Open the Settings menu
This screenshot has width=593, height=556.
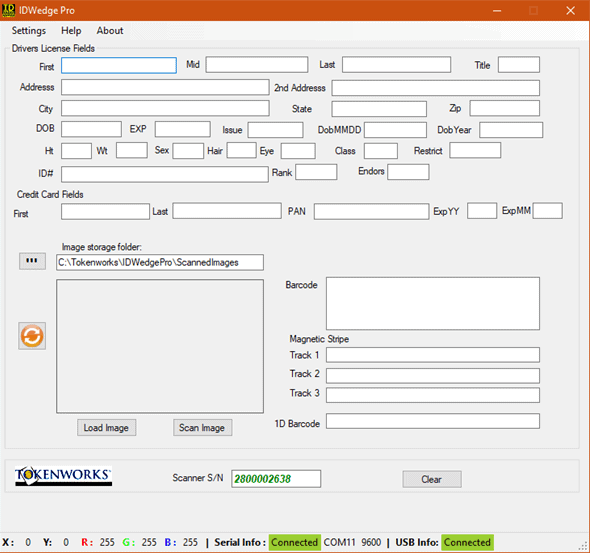(29, 31)
